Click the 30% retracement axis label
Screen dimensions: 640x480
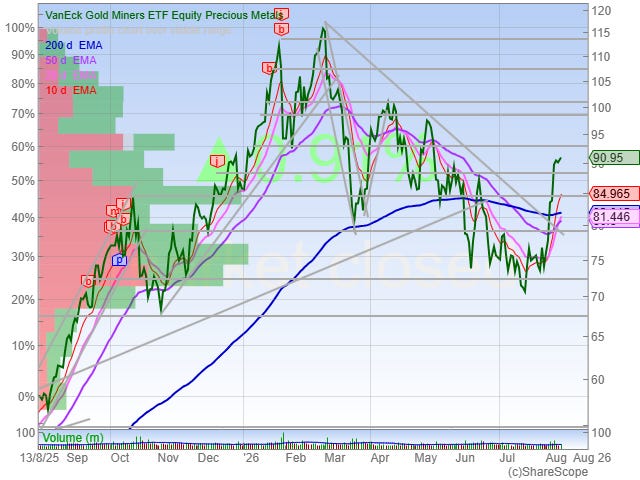tap(23, 257)
